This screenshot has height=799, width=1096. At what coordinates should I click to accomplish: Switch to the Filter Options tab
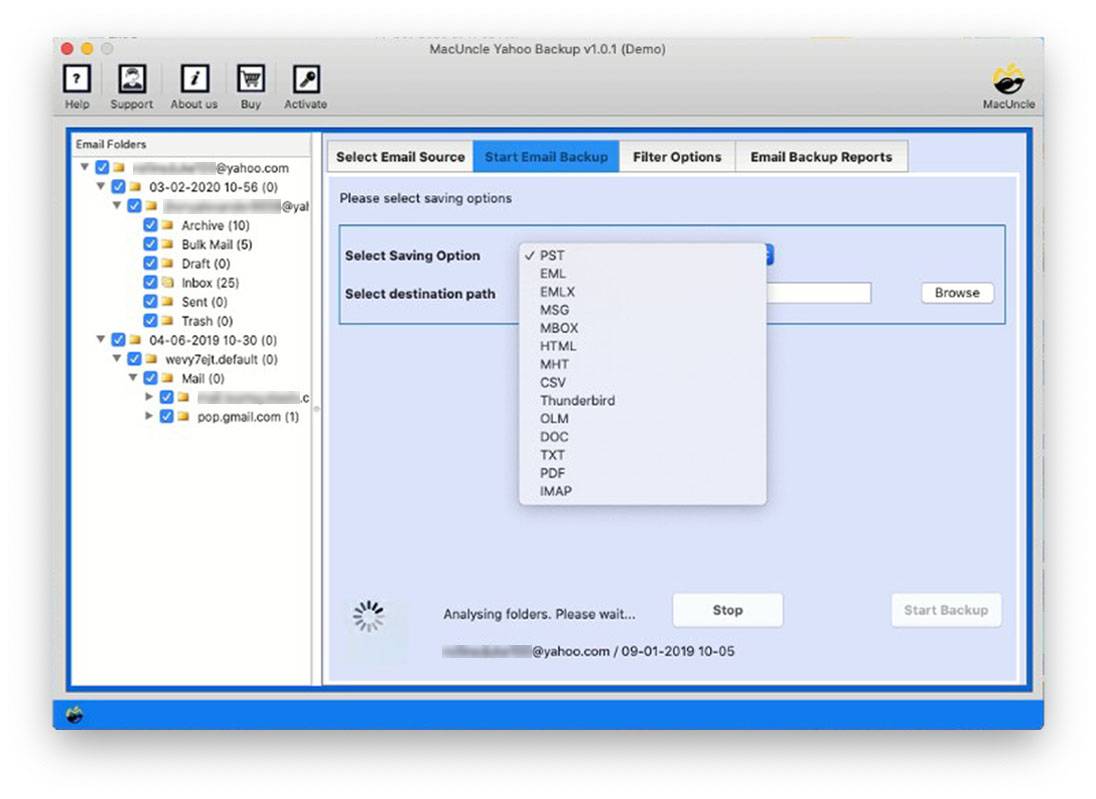coord(678,156)
